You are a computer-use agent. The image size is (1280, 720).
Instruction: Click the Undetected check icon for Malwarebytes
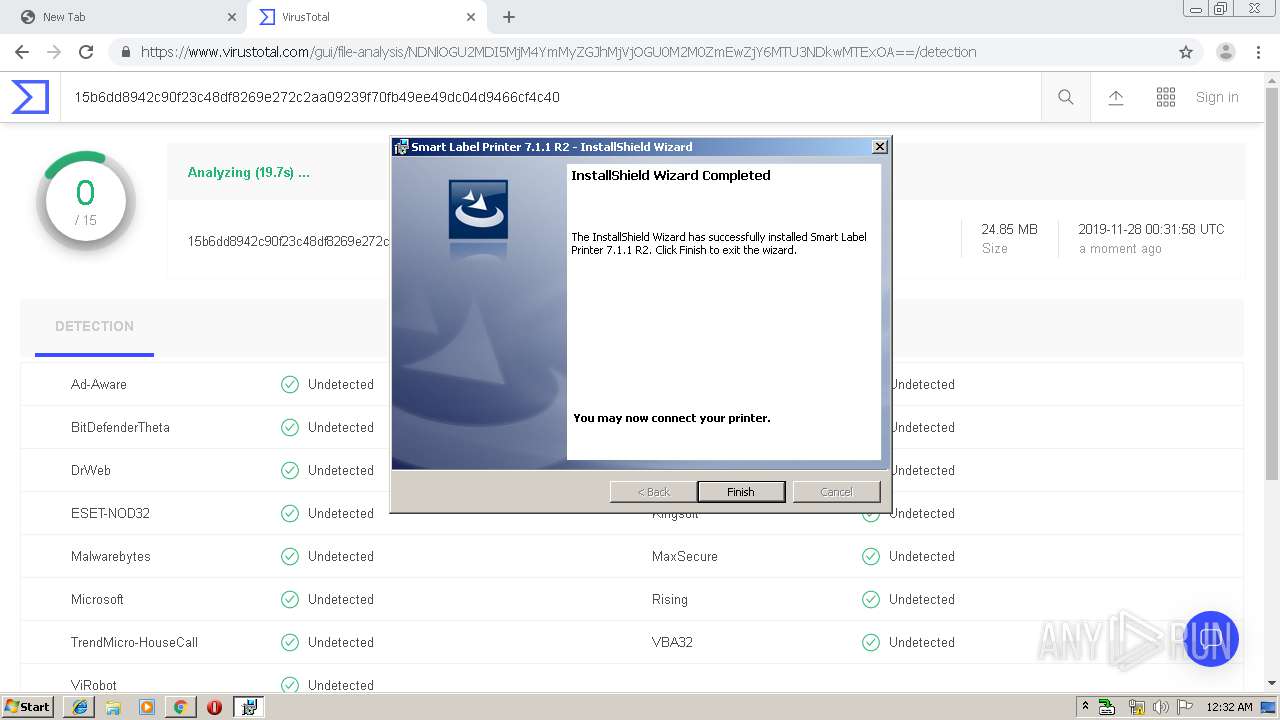pyautogui.click(x=290, y=556)
